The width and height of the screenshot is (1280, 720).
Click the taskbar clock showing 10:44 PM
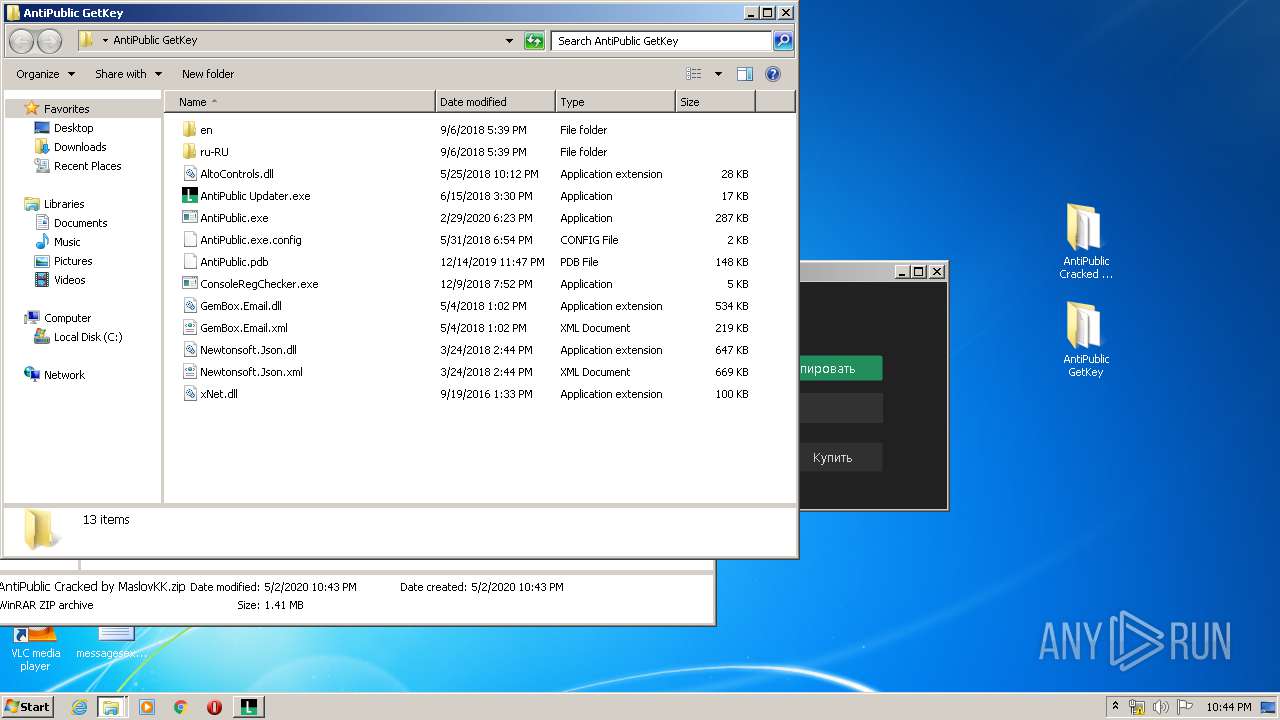pyautogui.click(x=1228, y=707)
